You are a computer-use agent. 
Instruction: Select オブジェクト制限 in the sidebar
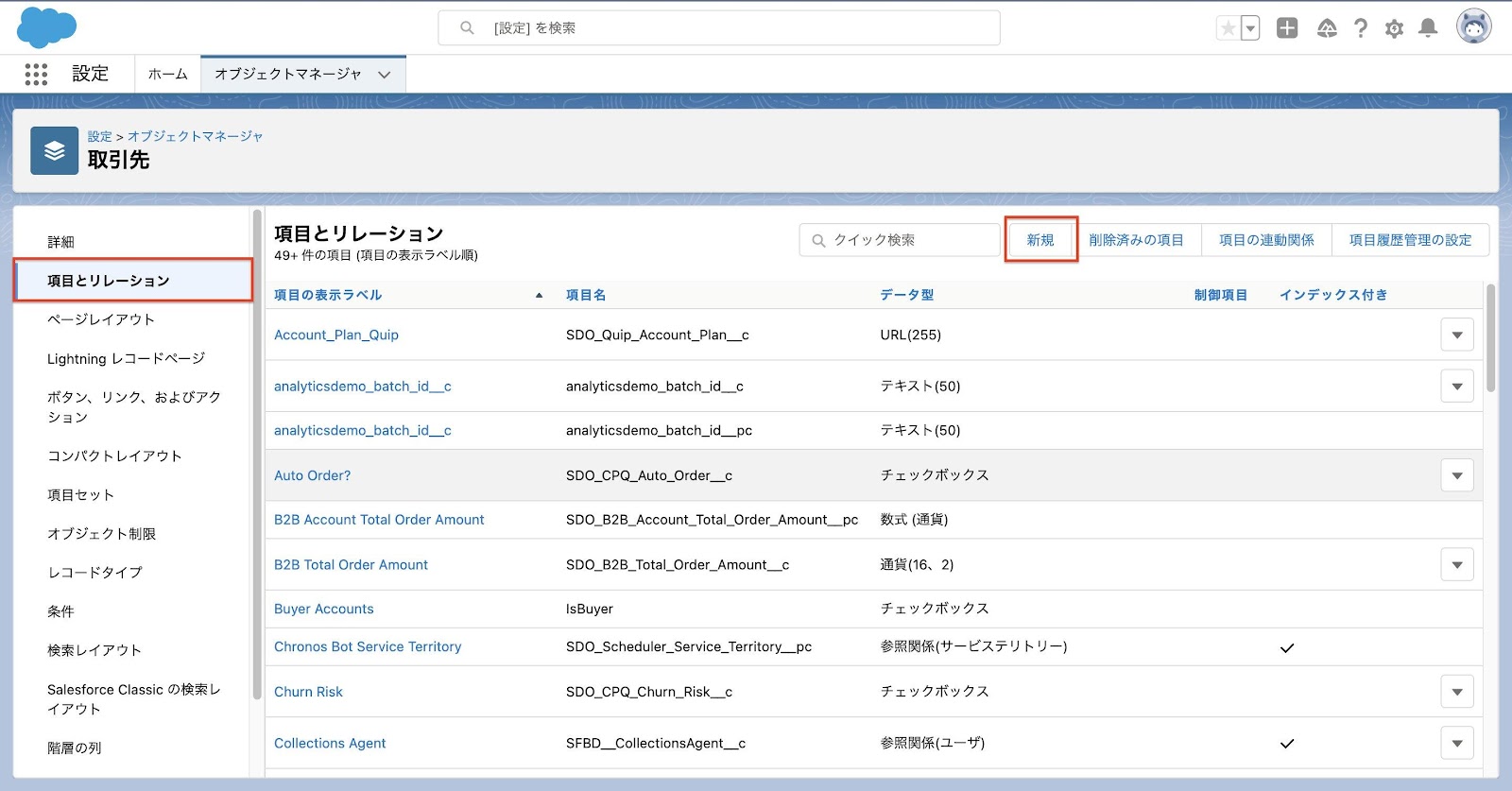click(101, 534)
